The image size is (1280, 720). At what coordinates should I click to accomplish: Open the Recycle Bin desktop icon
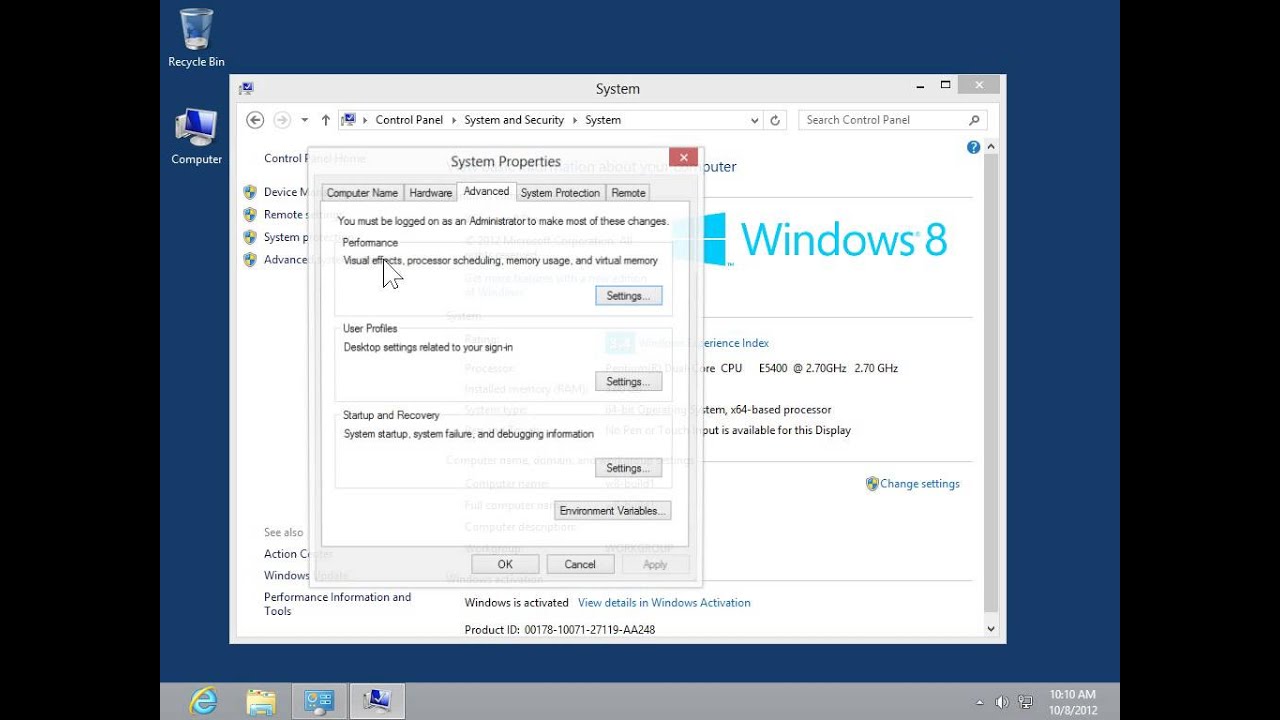(196, 39)
